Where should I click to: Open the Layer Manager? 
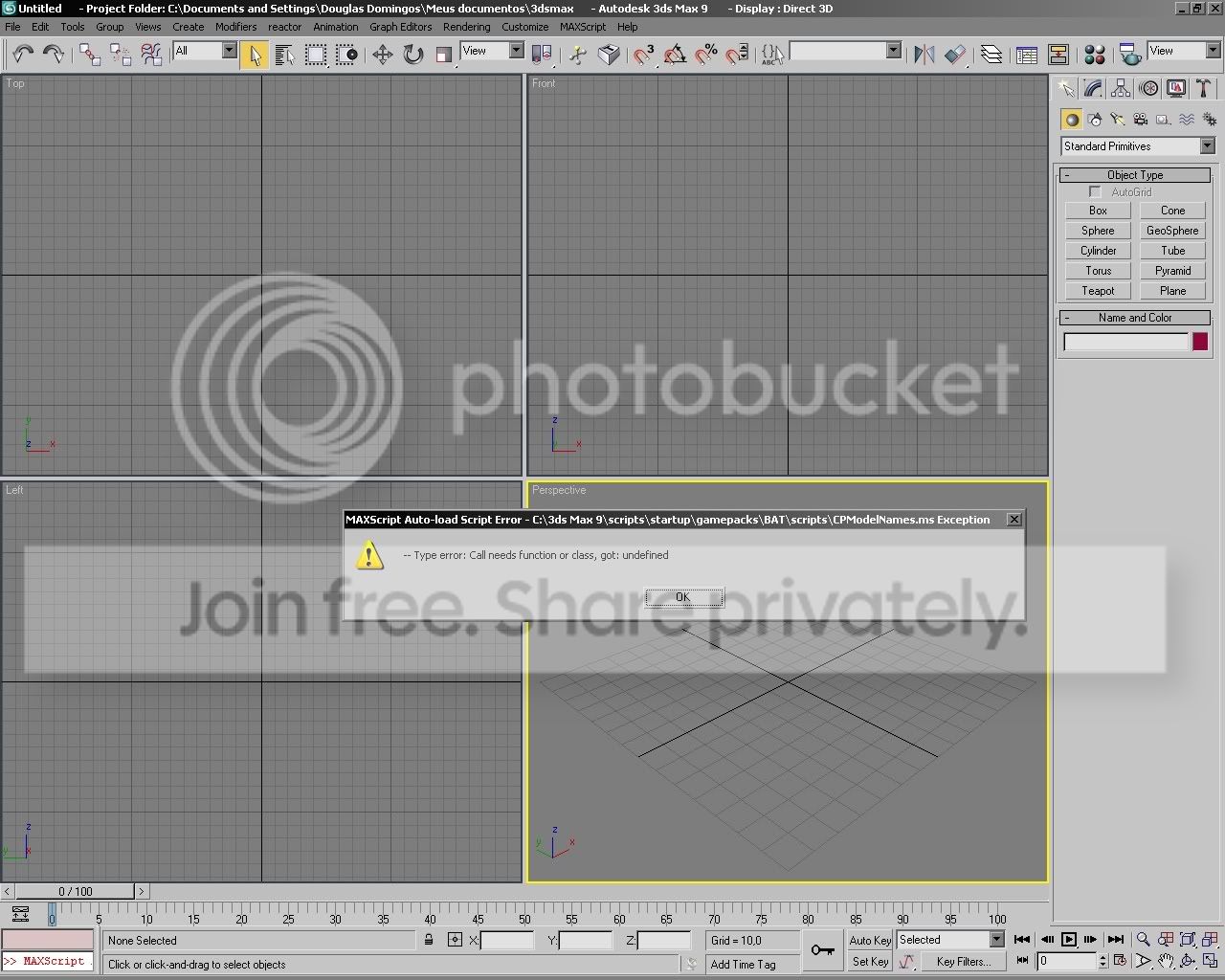(992, 55)
